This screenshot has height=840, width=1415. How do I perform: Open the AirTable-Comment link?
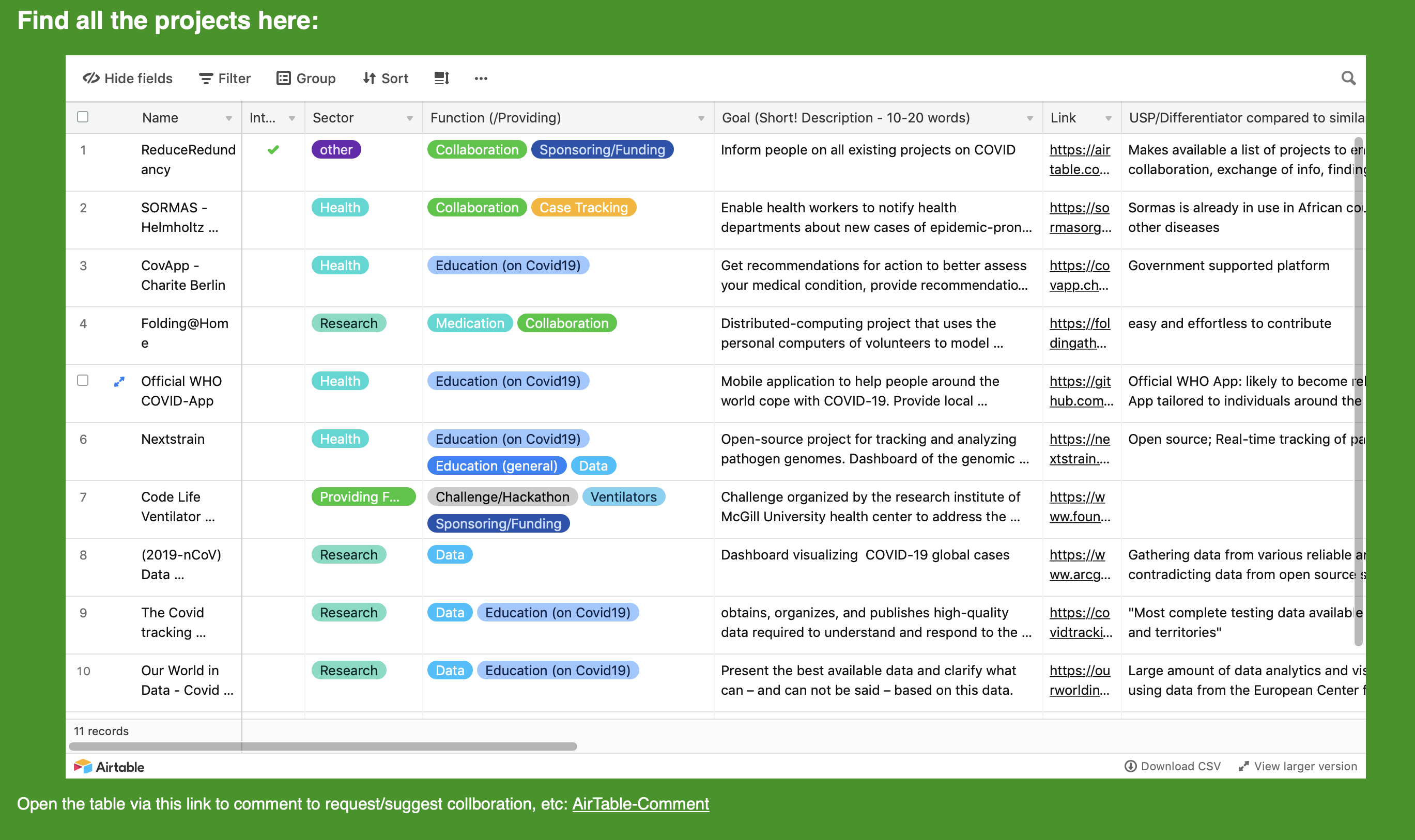pyautogui.click(x=640, y=803)
